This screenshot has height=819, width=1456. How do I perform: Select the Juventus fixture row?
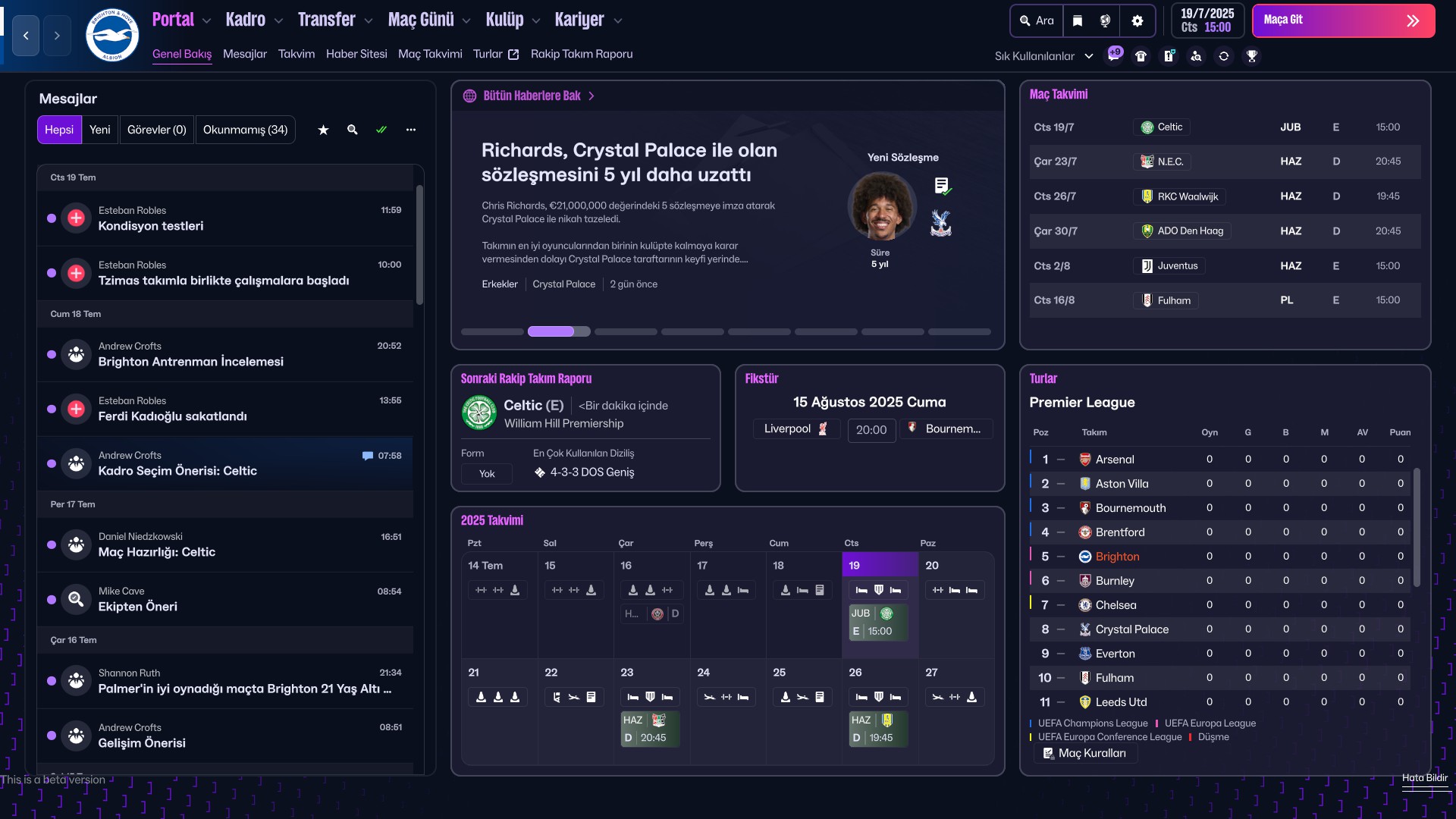coord(1225,266)
